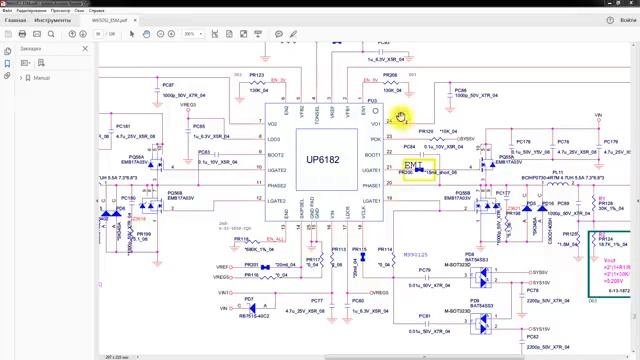Click the help question mark icon

coord(610,20)
